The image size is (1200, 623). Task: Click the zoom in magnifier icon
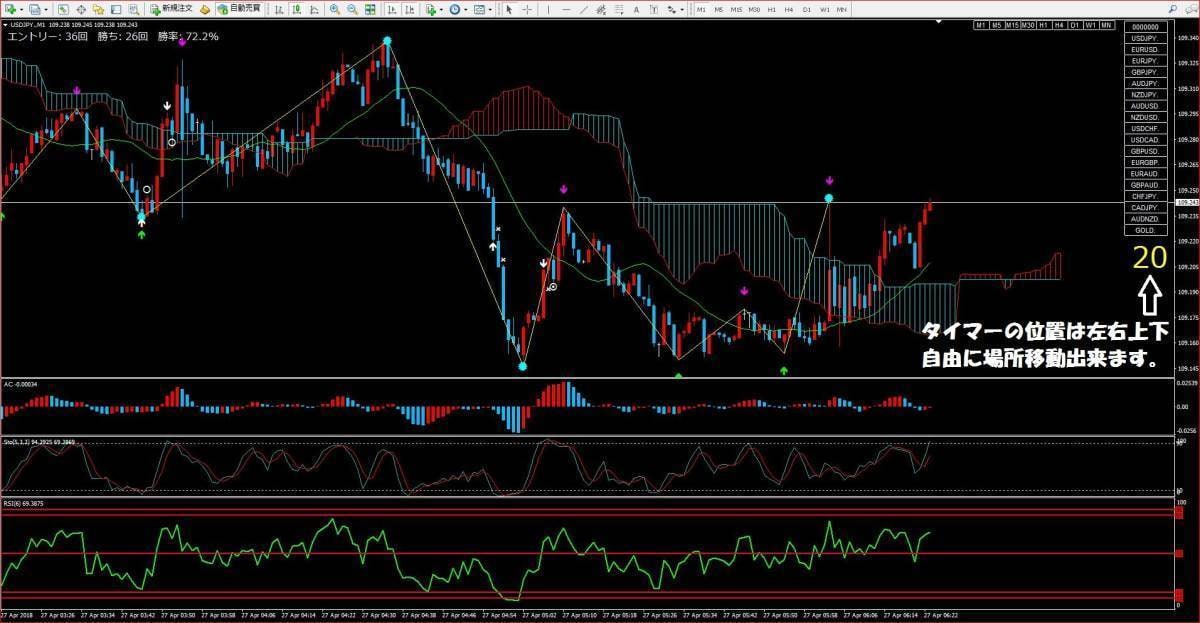335,9
